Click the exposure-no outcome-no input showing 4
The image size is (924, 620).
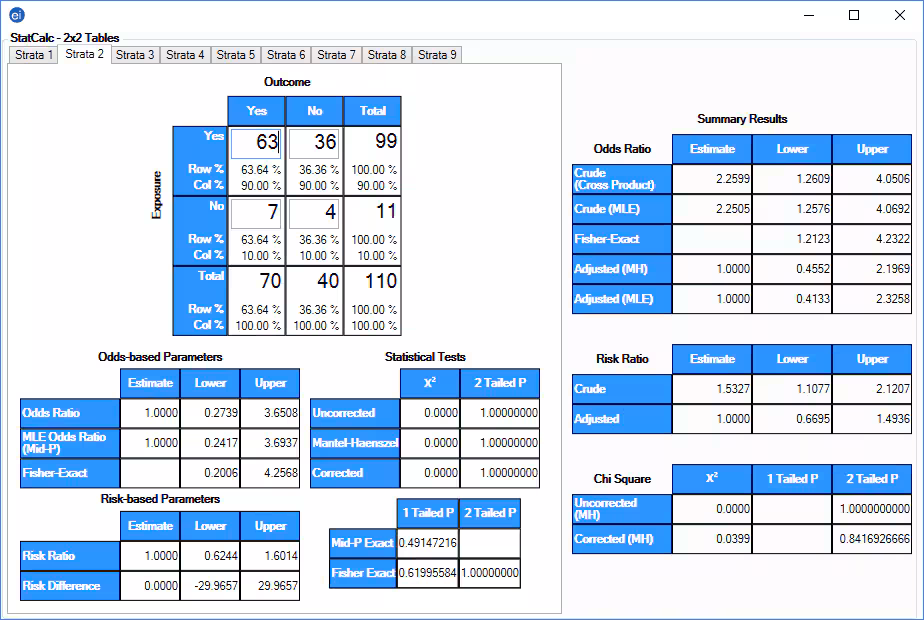tap(314, 213)
